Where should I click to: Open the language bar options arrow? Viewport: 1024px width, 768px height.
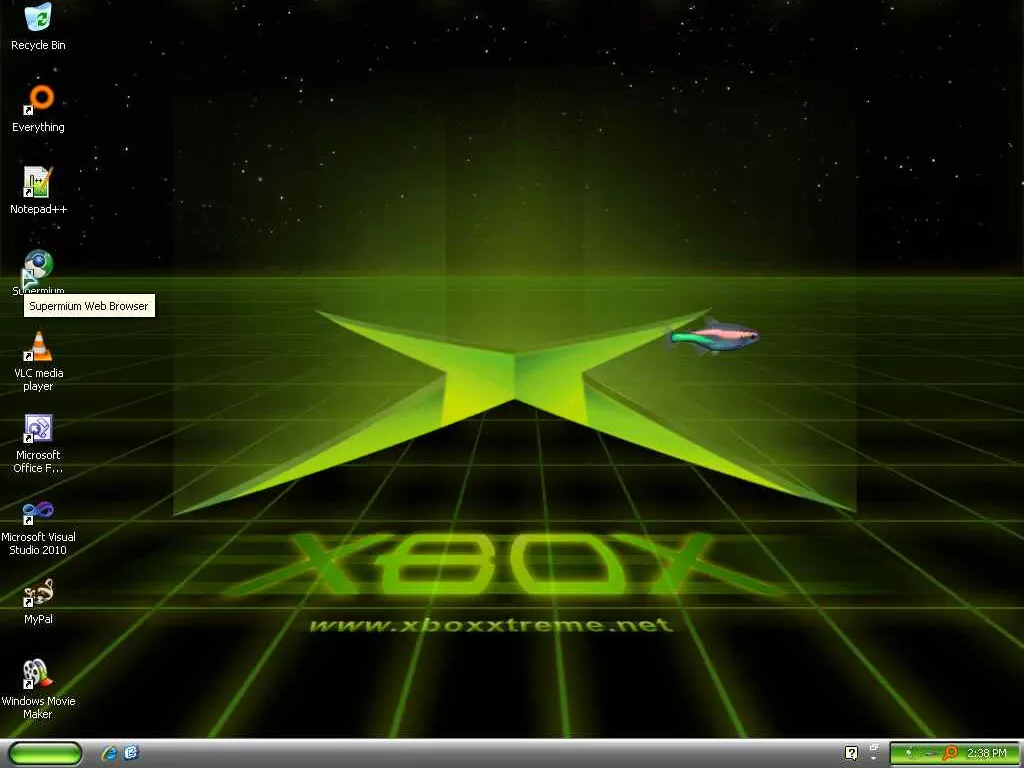tap(874, 759)
